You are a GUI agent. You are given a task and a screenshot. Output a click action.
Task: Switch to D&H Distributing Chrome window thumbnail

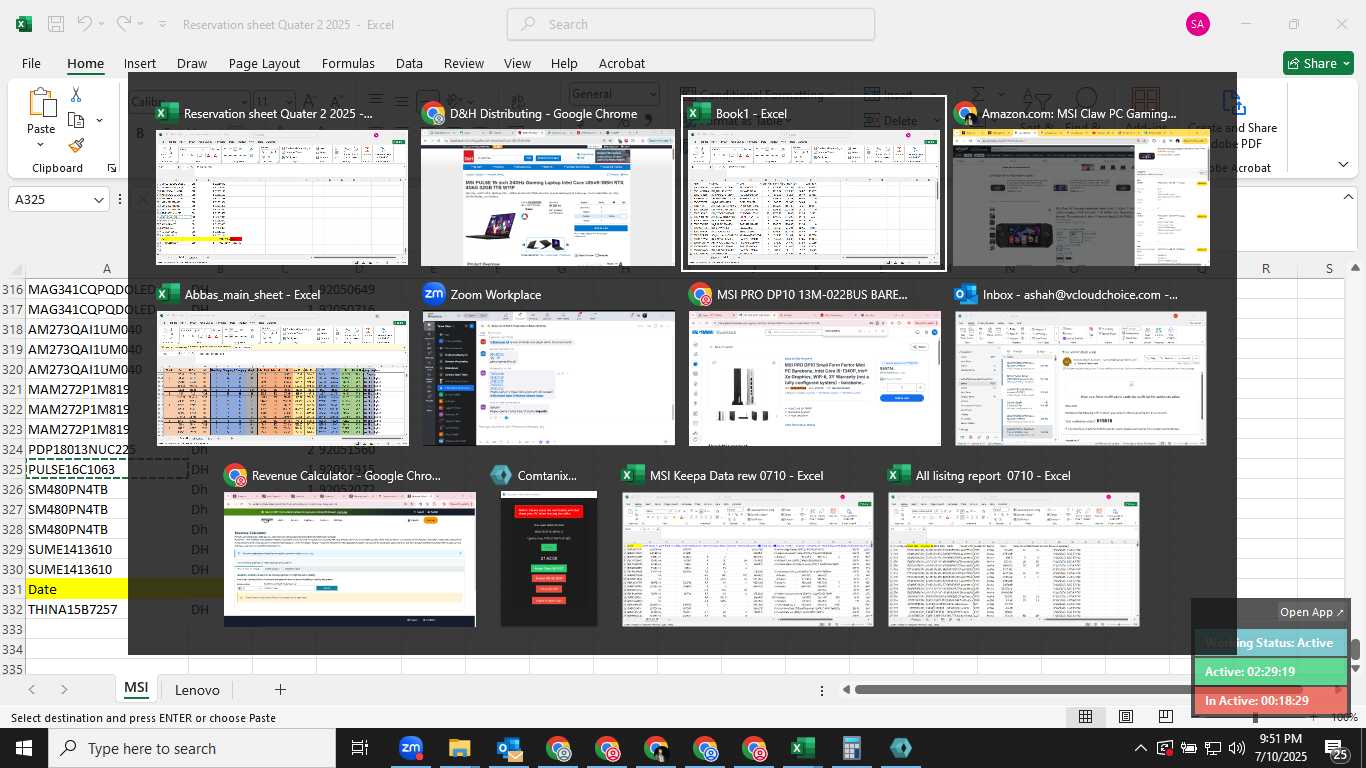[x=548, y=184]
